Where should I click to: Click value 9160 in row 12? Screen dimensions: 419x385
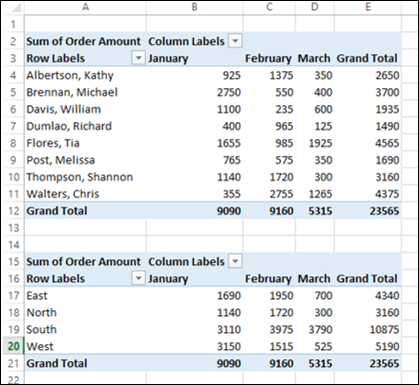pos(282,211)
